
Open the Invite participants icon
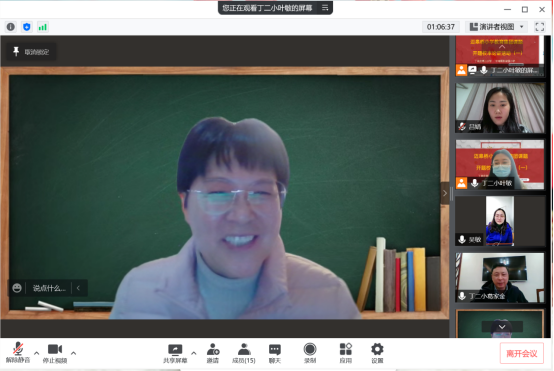(x=213, y=353)
